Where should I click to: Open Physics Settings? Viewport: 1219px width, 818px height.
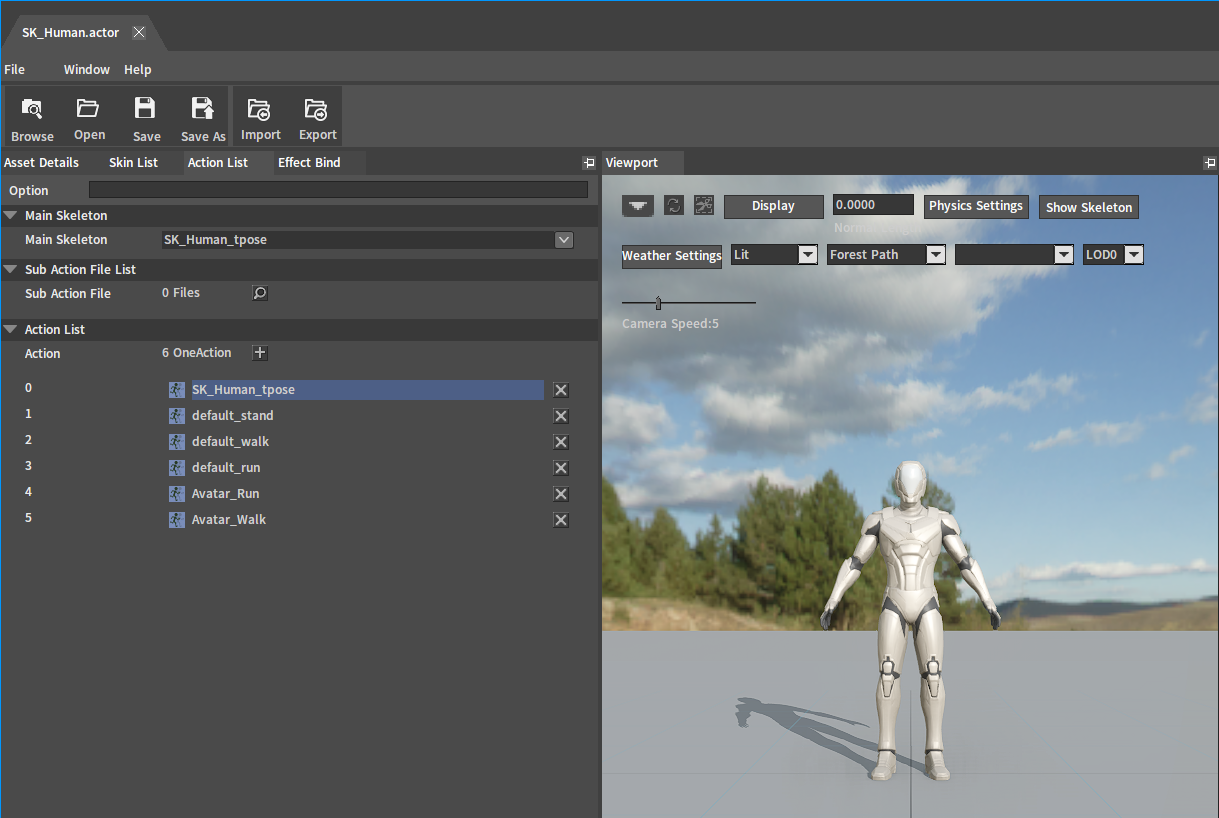tap(976, 206)
